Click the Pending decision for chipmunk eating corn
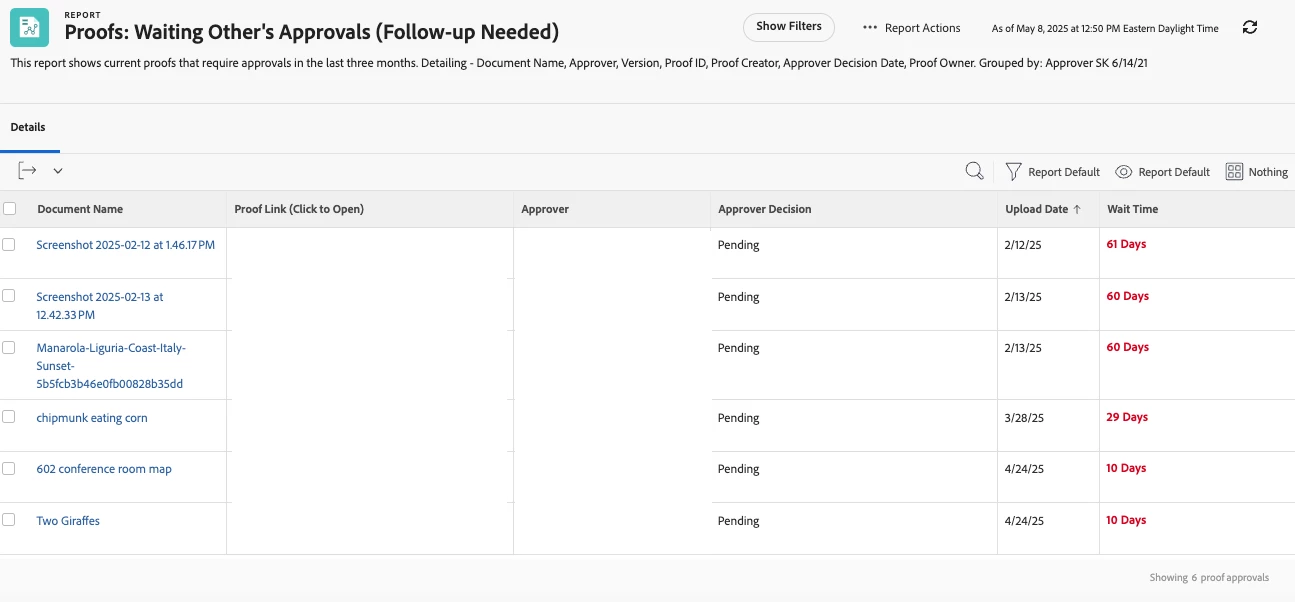This screenshot has height=602, width=1295. 739,418
